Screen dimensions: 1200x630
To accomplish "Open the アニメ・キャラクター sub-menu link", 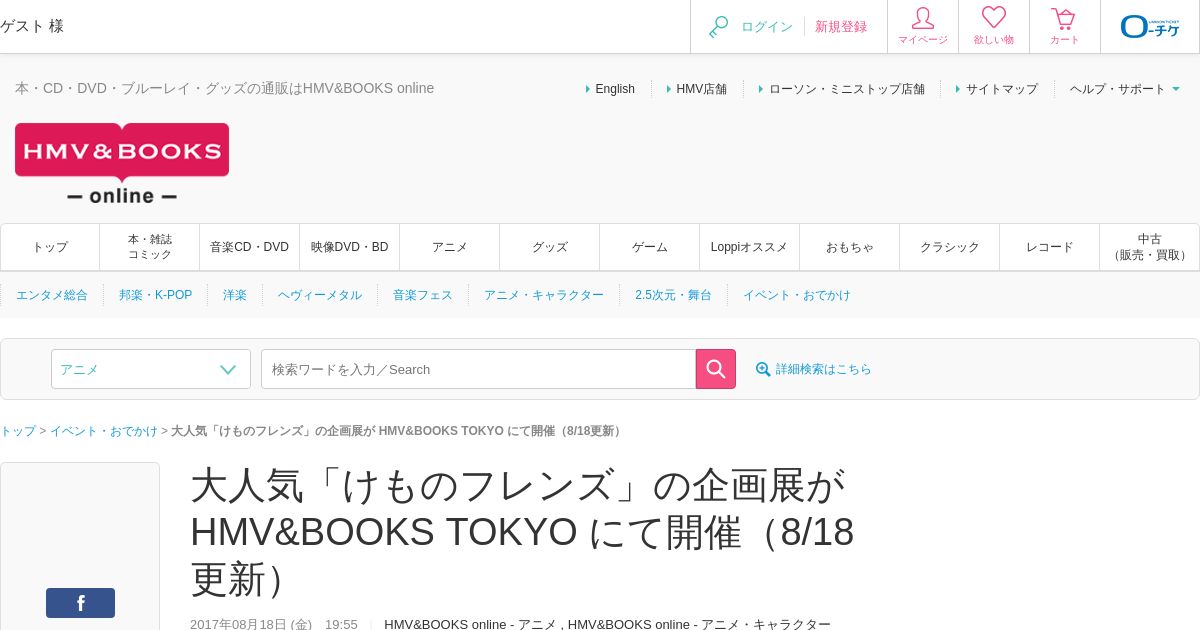I will click(x=544, y=295).
